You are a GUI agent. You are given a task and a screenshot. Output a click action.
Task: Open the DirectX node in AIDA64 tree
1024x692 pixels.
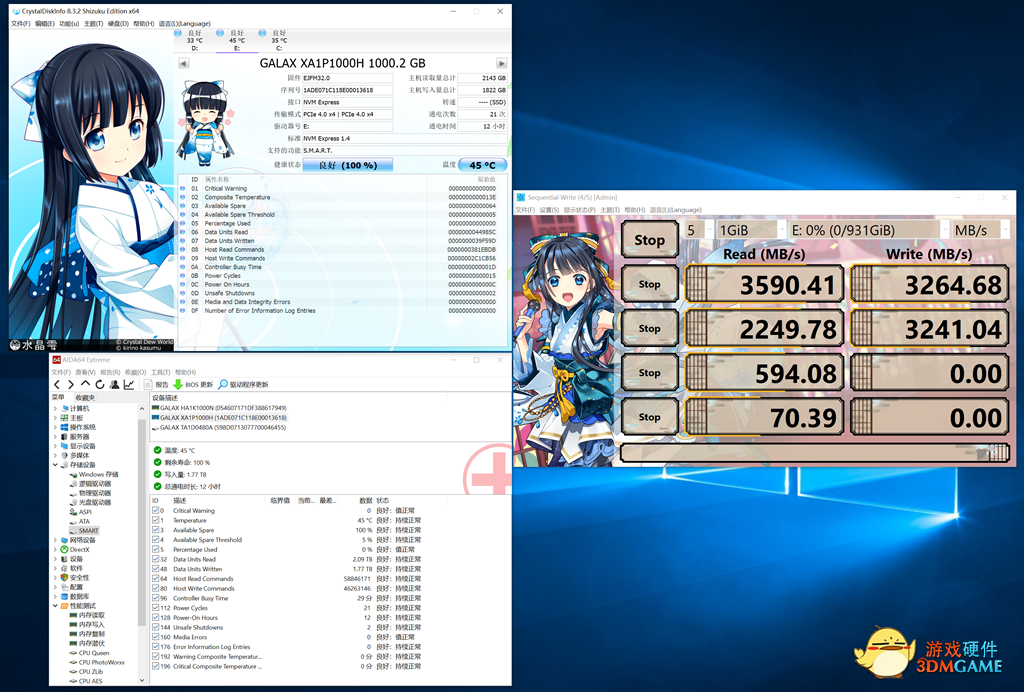click(74, 550)
